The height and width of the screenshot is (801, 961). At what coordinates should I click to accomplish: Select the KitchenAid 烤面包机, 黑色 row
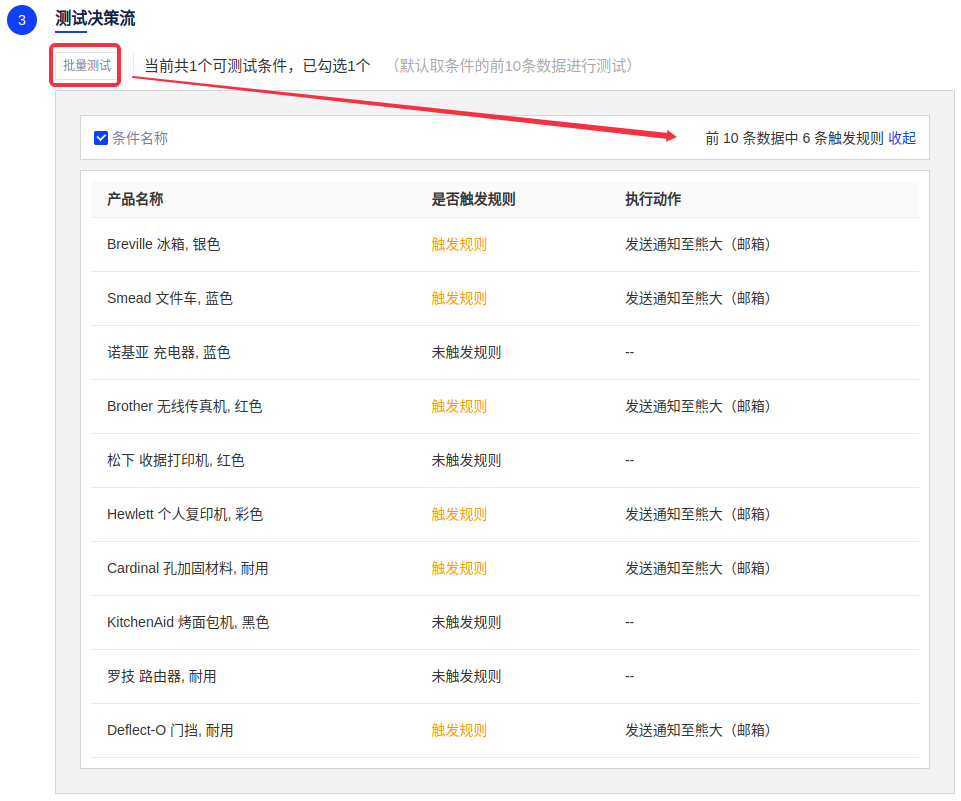[x=188, y=622]
